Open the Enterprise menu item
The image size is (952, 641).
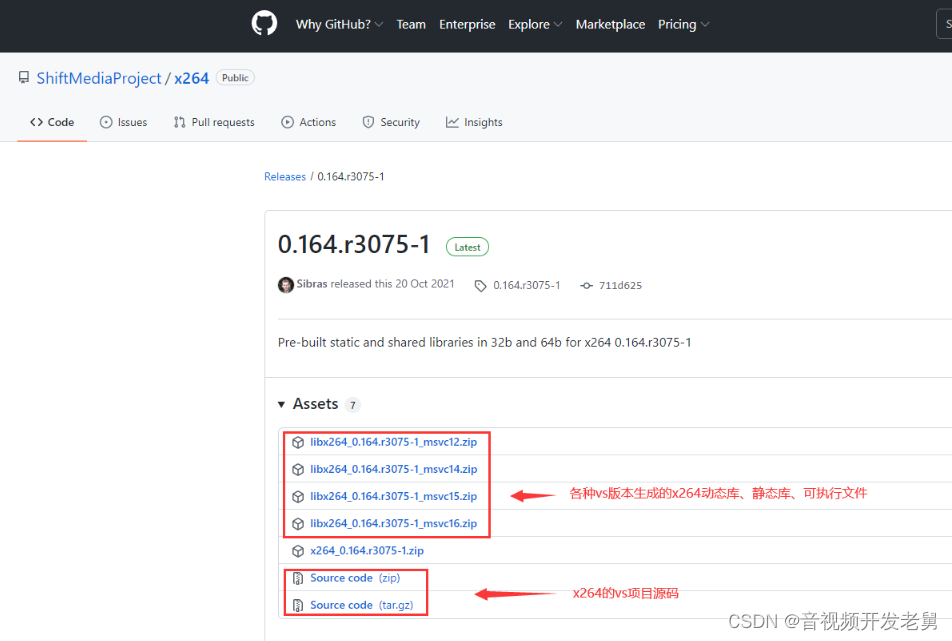467,24
